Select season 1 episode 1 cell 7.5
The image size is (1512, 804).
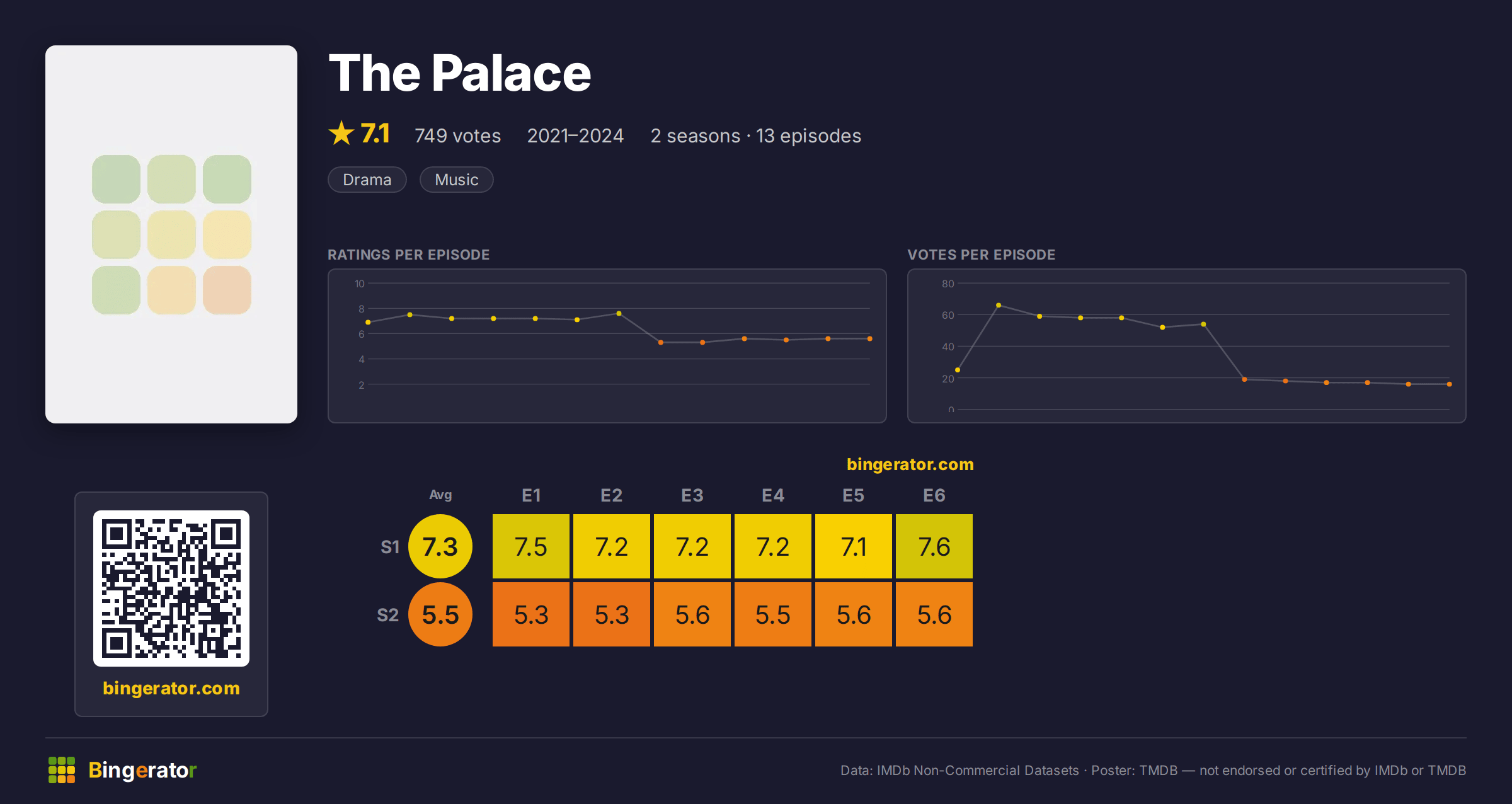[531, 546]
